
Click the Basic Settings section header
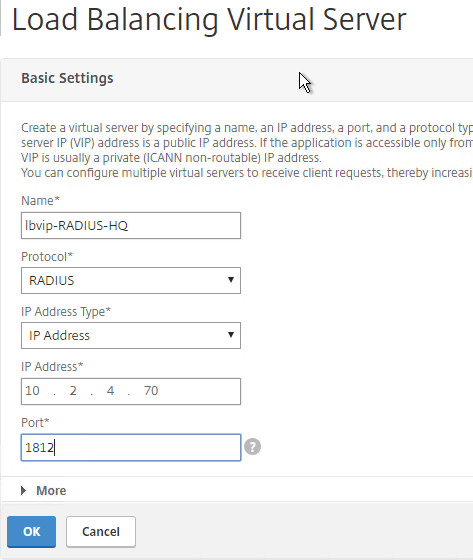67,78
